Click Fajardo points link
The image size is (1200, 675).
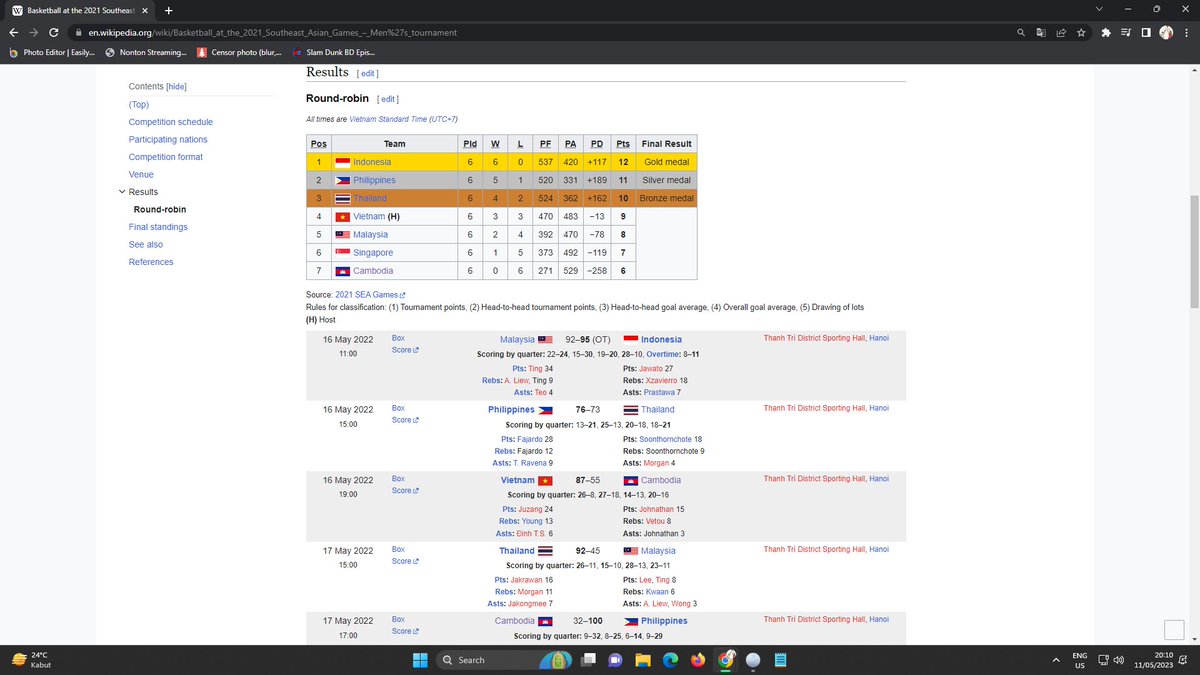[528, 439]
